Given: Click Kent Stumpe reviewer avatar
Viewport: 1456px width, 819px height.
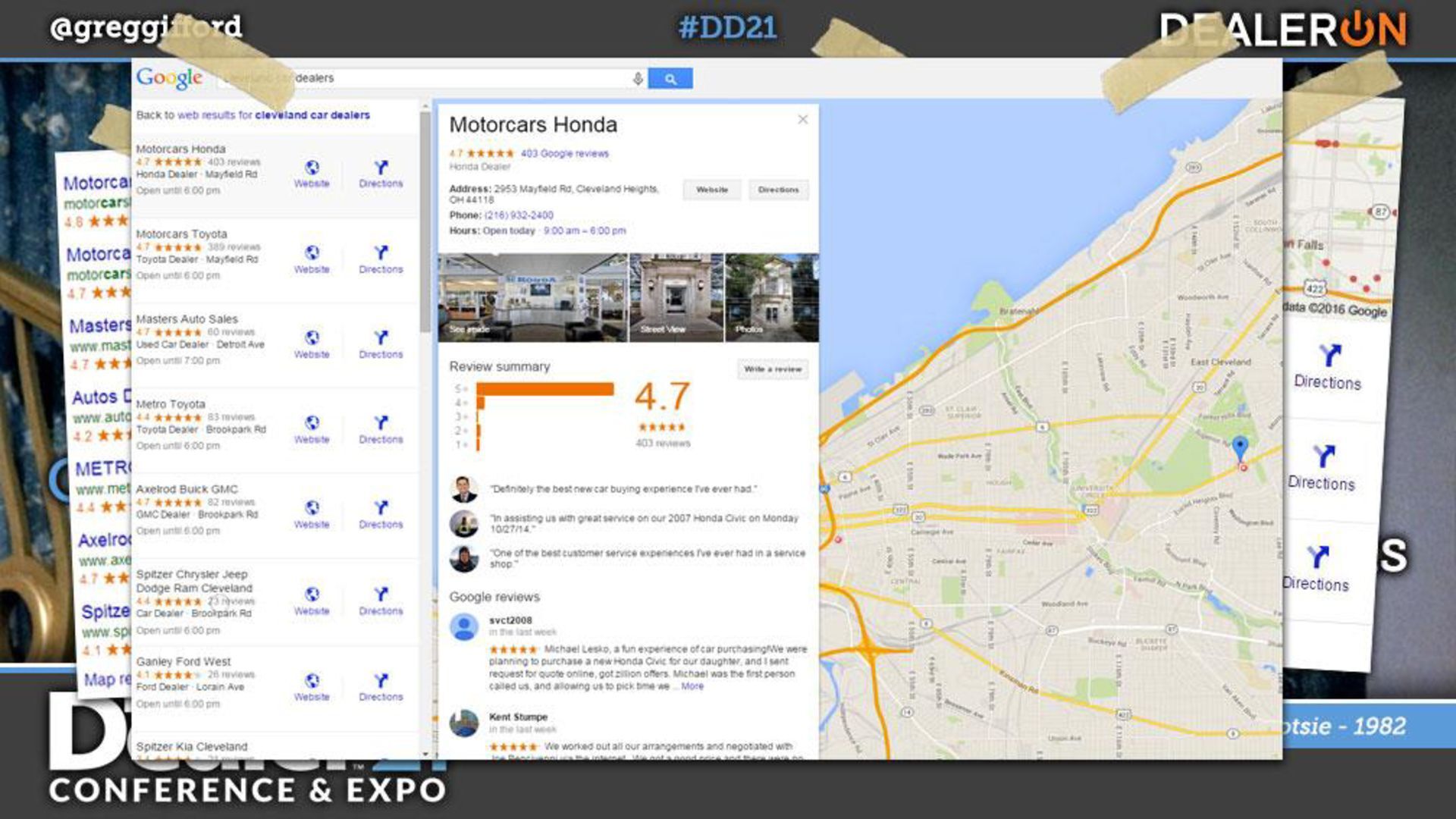Looking at the screenshot, I should (x=464, y=723).
